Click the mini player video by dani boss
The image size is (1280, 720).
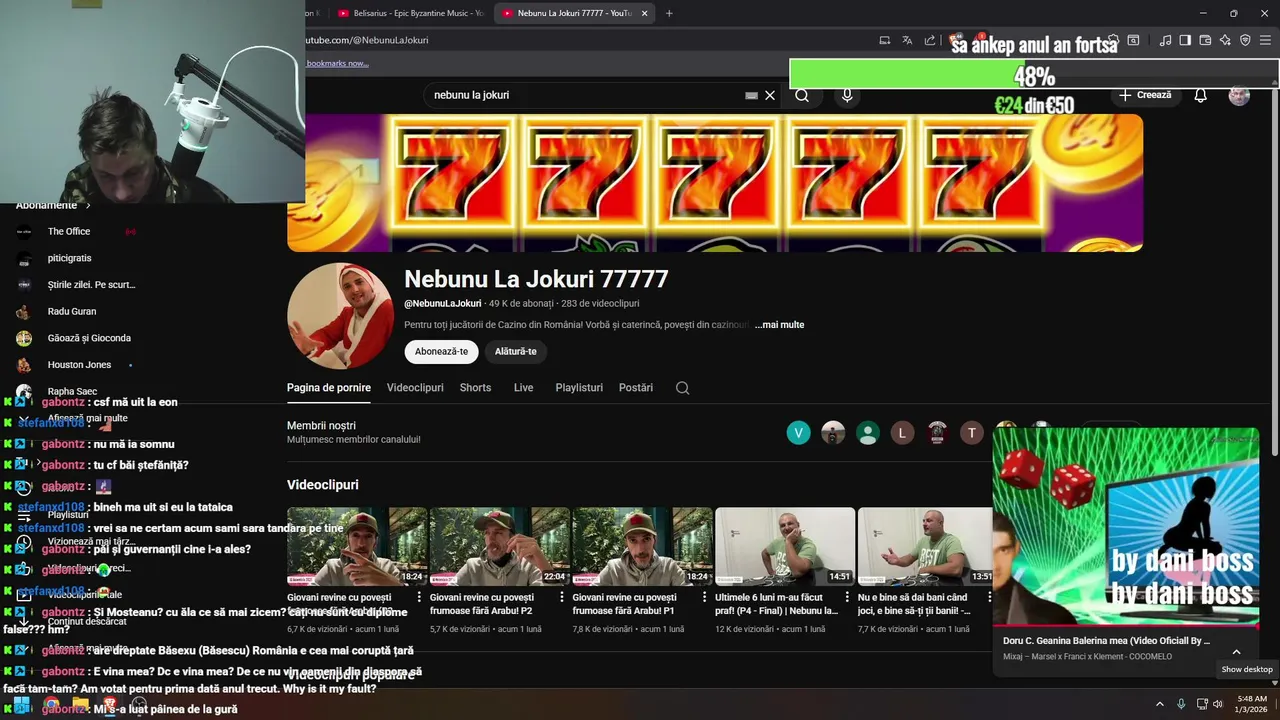[1126, 526]
